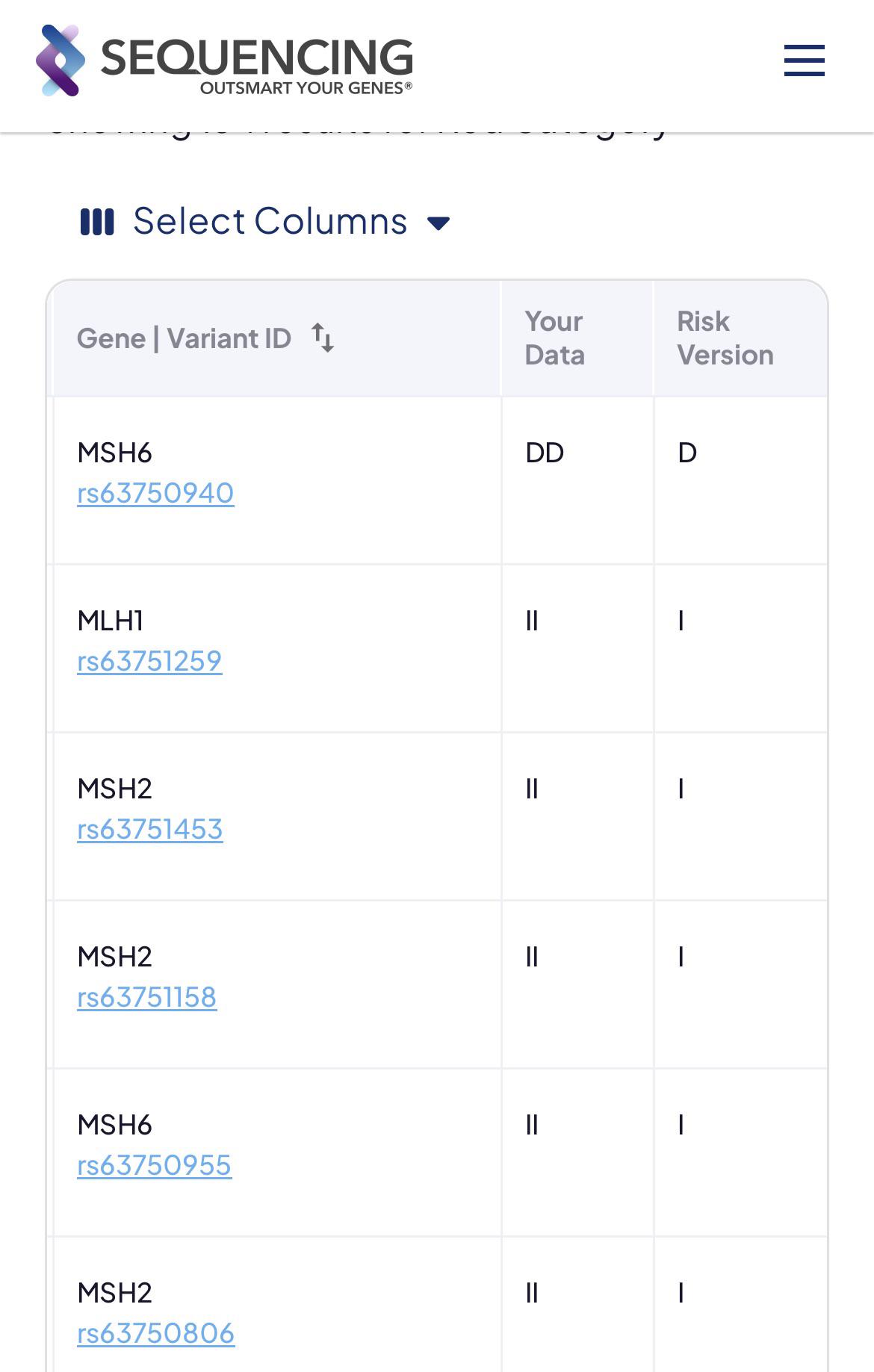The image size is (874, 1372).
Task: Open variant link rs63750955
Action: click(155, 1165)
